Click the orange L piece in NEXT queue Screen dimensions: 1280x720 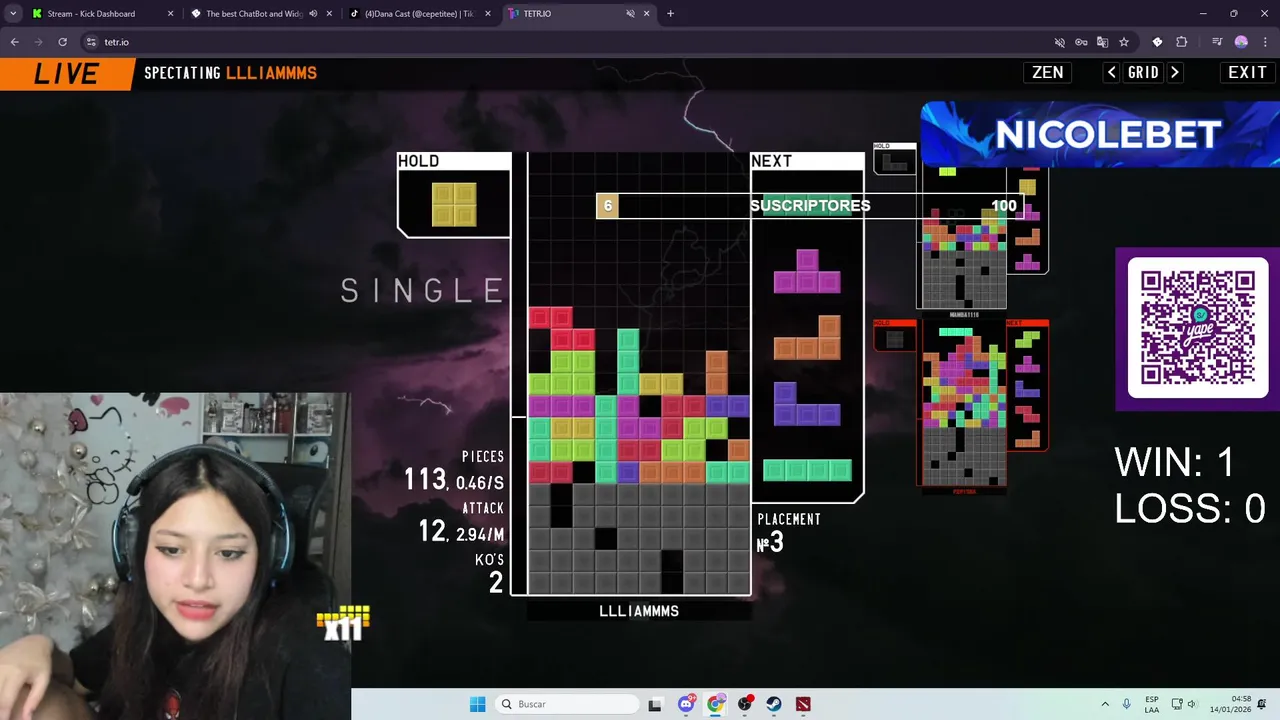click(807, 337)
